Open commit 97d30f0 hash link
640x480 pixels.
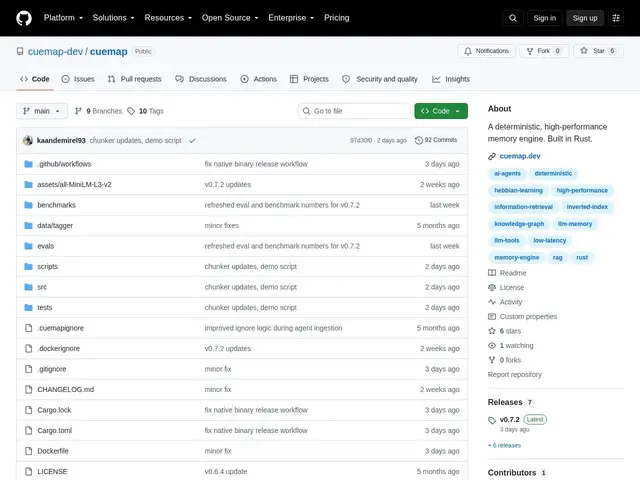(x=361, y=140)
